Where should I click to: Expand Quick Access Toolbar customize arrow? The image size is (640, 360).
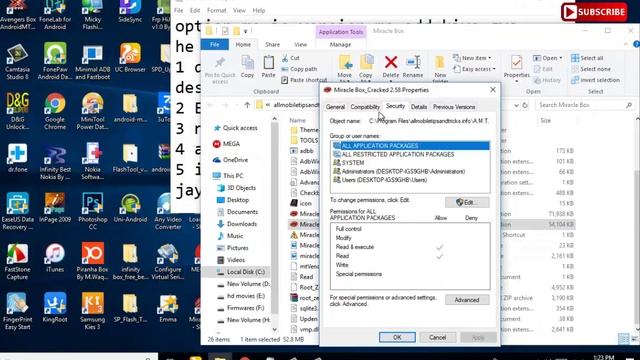246,31
